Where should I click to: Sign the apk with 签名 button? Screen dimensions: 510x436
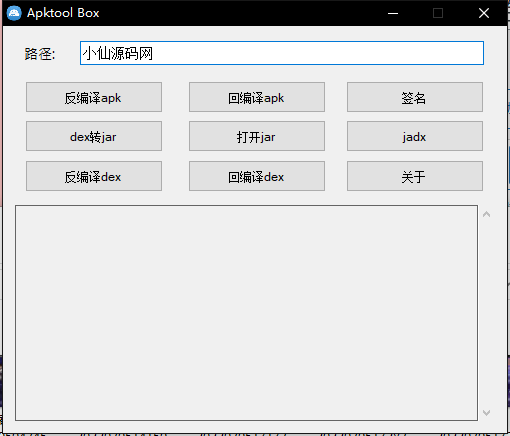pos(415,97)
